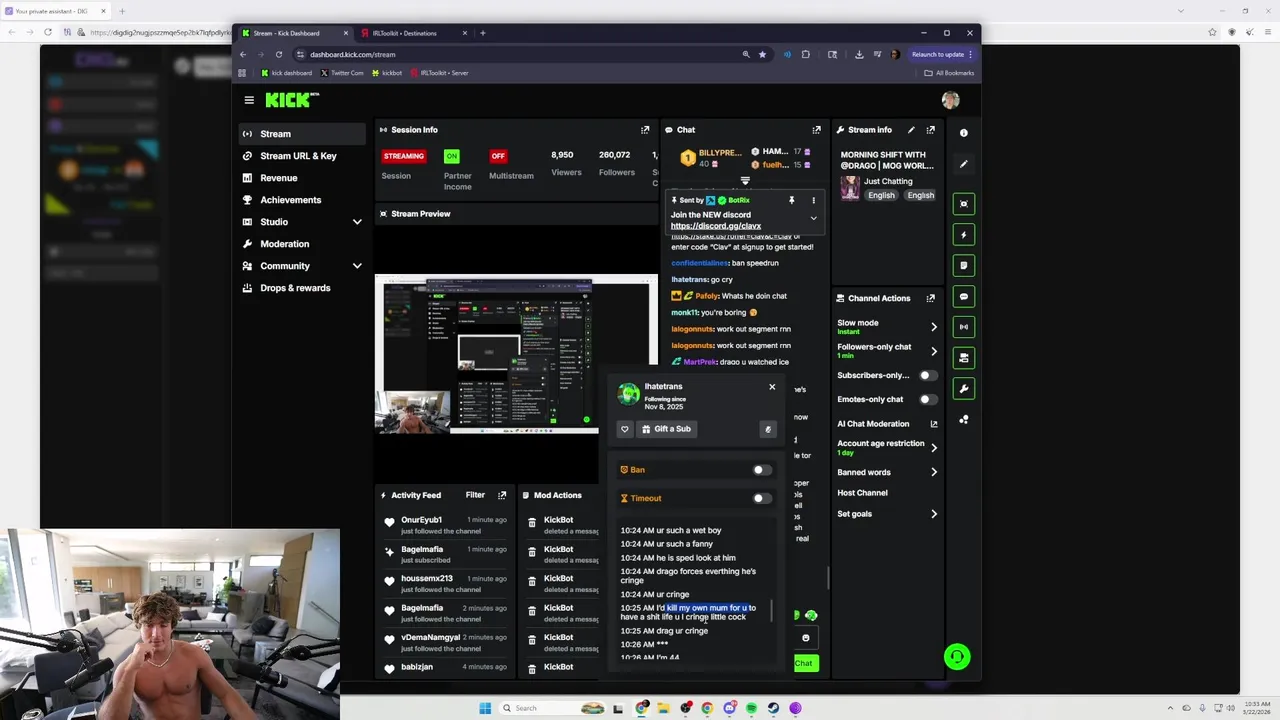
Task: Open the discord.gg/clavx link
Action: pyautogui.click(x=716, y=226)
